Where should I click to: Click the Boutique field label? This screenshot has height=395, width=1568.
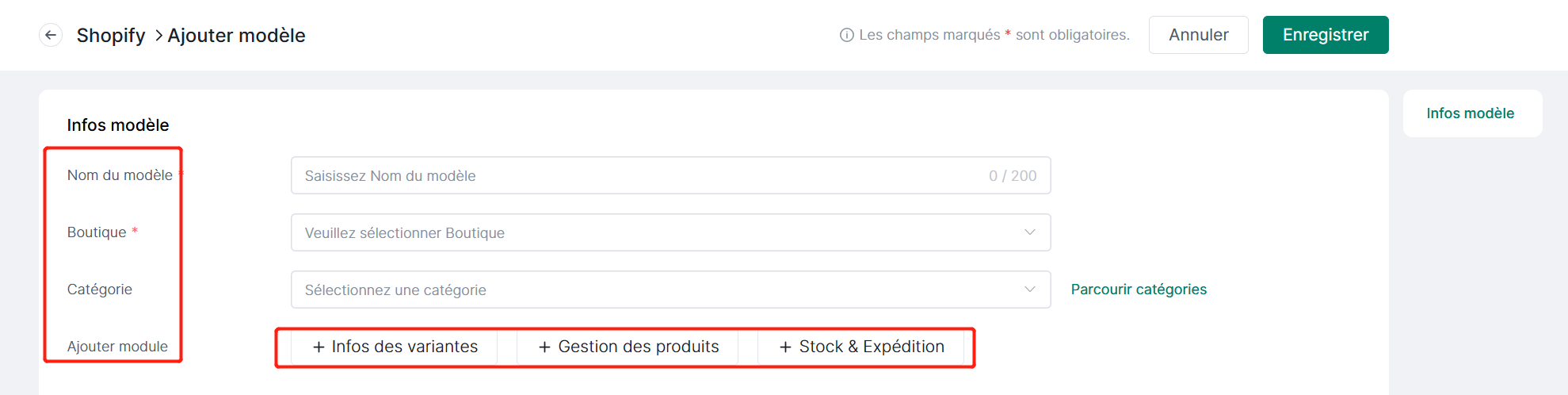pos(97,232)
